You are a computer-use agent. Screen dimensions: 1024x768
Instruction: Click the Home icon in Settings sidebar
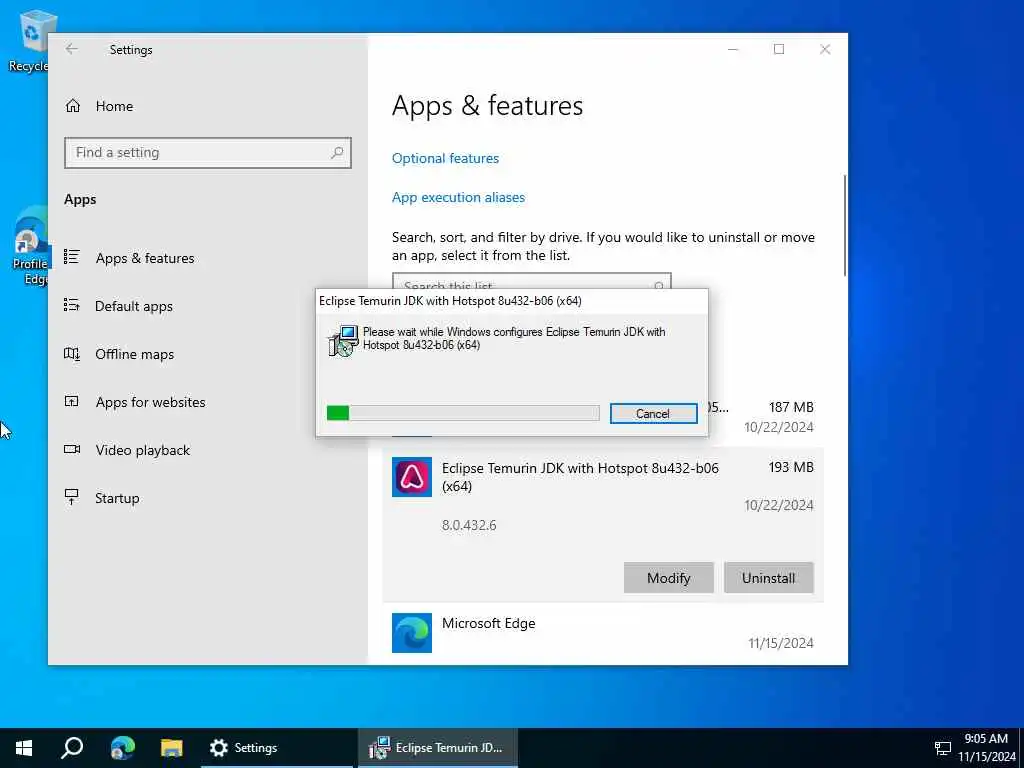pyautogui.click(x=72, y=106)
